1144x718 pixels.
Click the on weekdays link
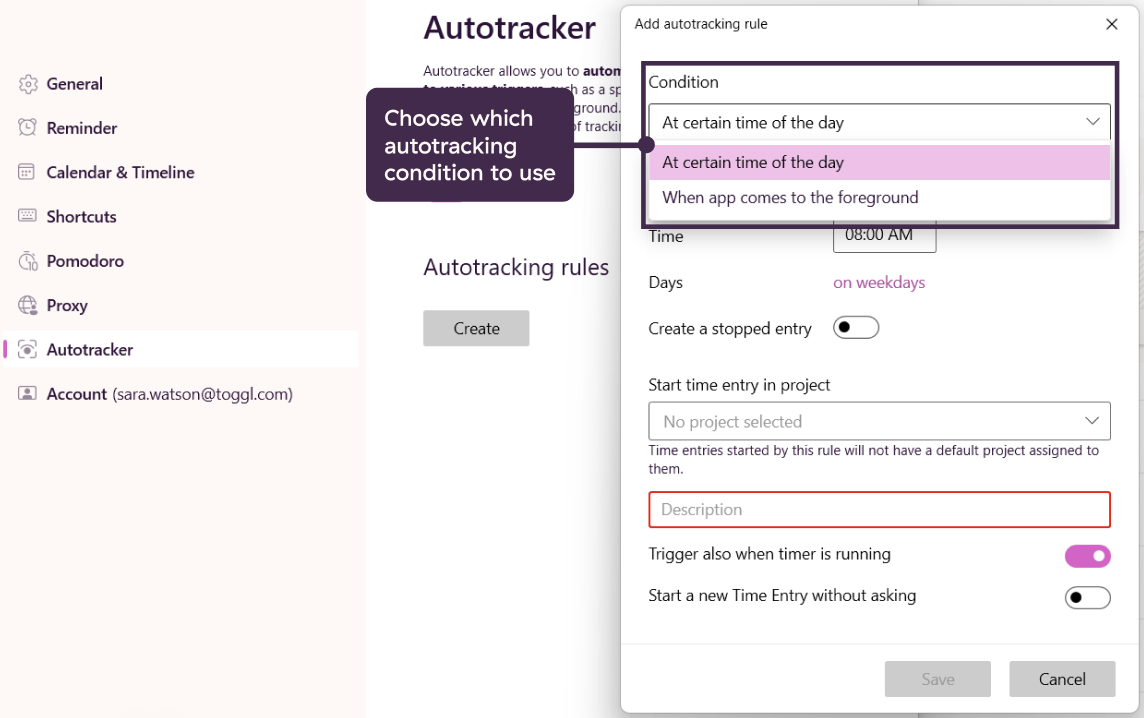(x=879, y=283)
